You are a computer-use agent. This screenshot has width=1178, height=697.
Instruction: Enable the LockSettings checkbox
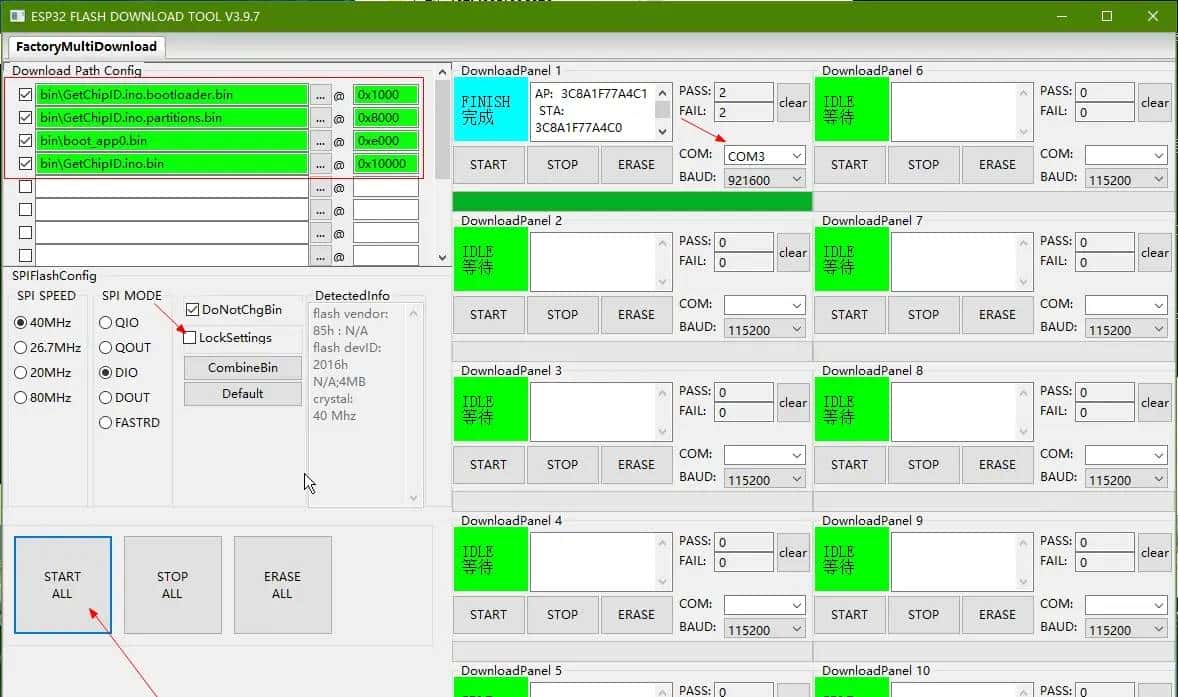190,338
